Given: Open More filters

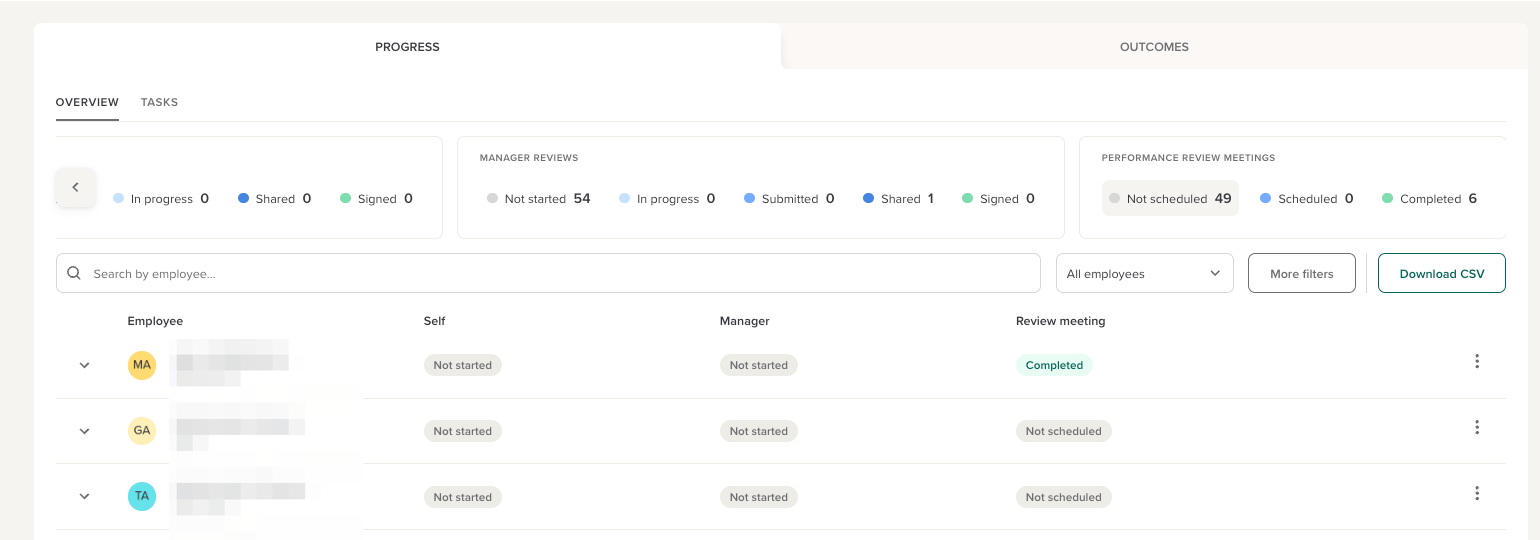Looking at the screenshot, I should pos(1301,273).
